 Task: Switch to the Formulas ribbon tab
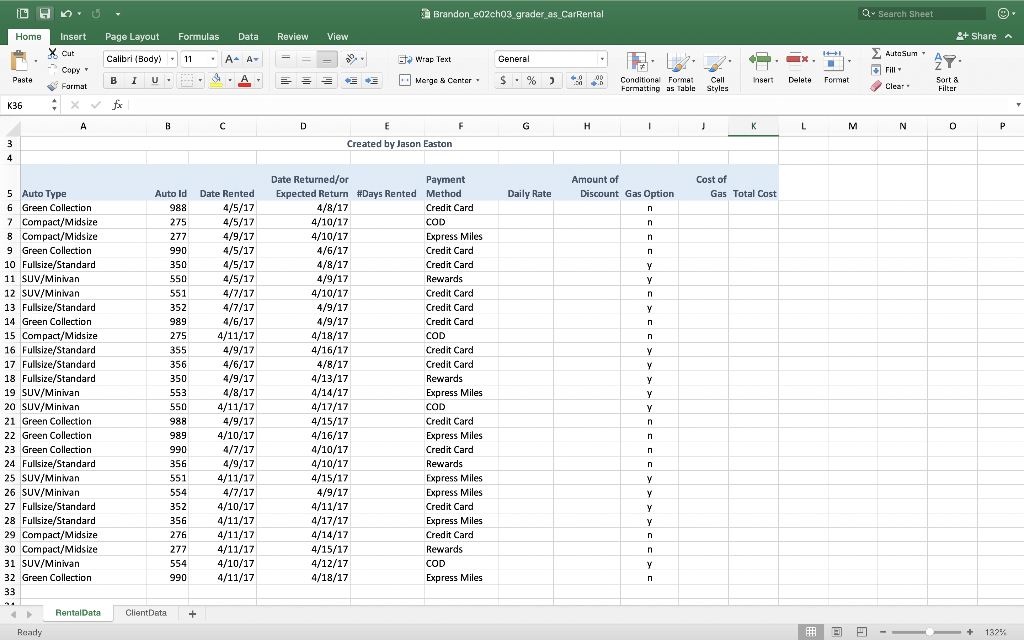coord(198,36)
